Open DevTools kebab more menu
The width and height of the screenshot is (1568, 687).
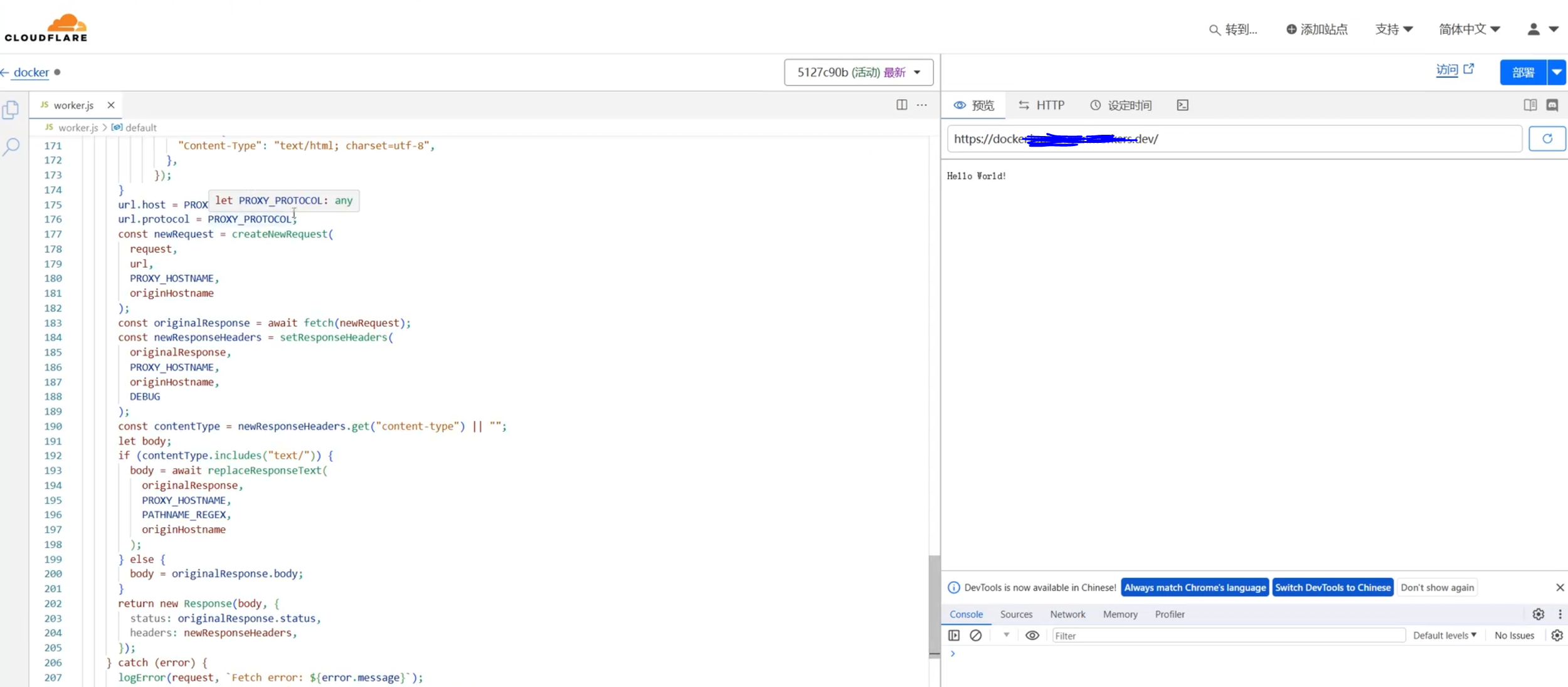coord(1560,614)
